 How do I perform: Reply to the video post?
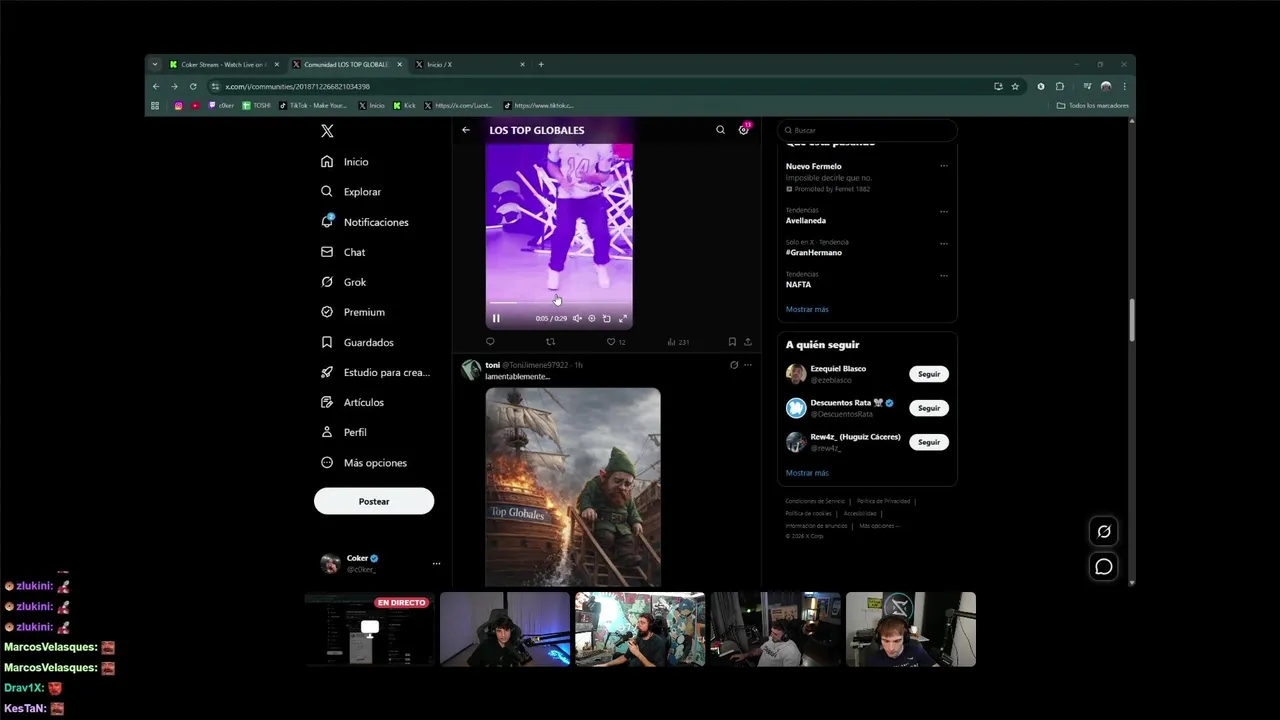(x=490, y=342)
